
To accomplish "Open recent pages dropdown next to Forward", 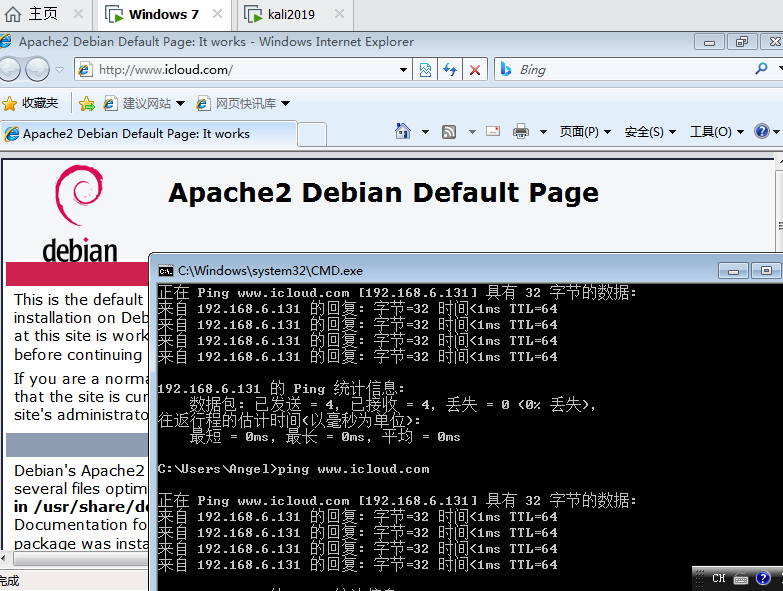I will click(59, 70).
